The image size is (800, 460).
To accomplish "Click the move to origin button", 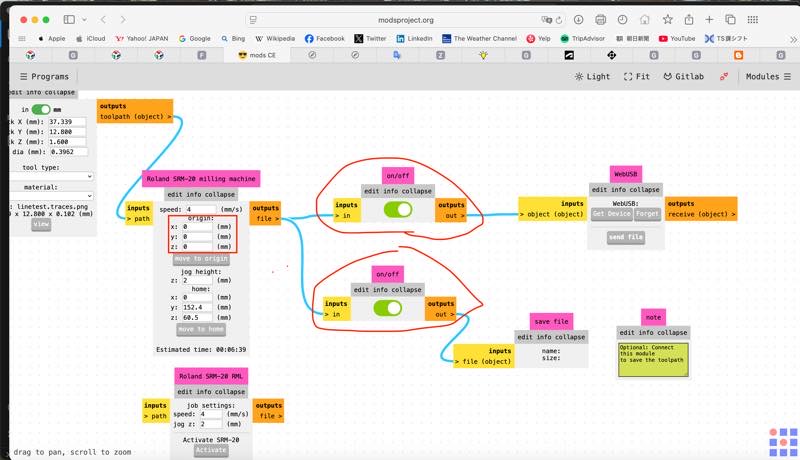I will 201,259.
